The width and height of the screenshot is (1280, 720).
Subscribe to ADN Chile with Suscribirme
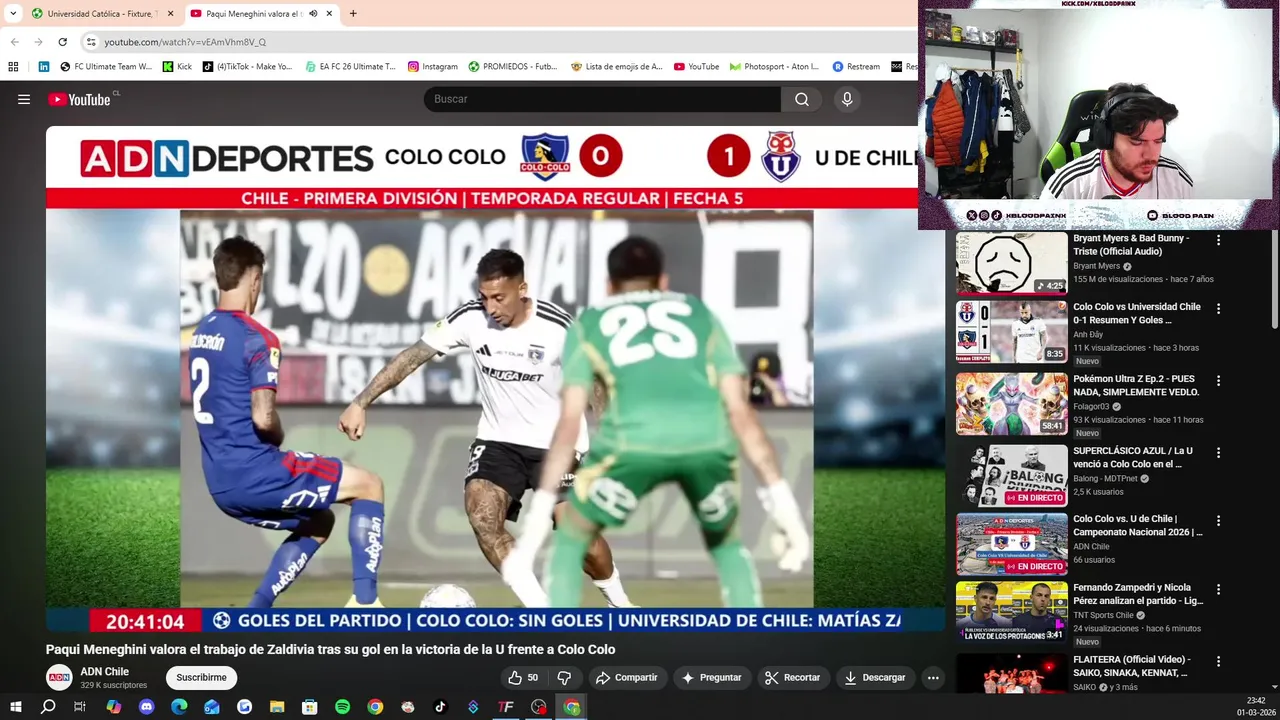tap(201, 678)
